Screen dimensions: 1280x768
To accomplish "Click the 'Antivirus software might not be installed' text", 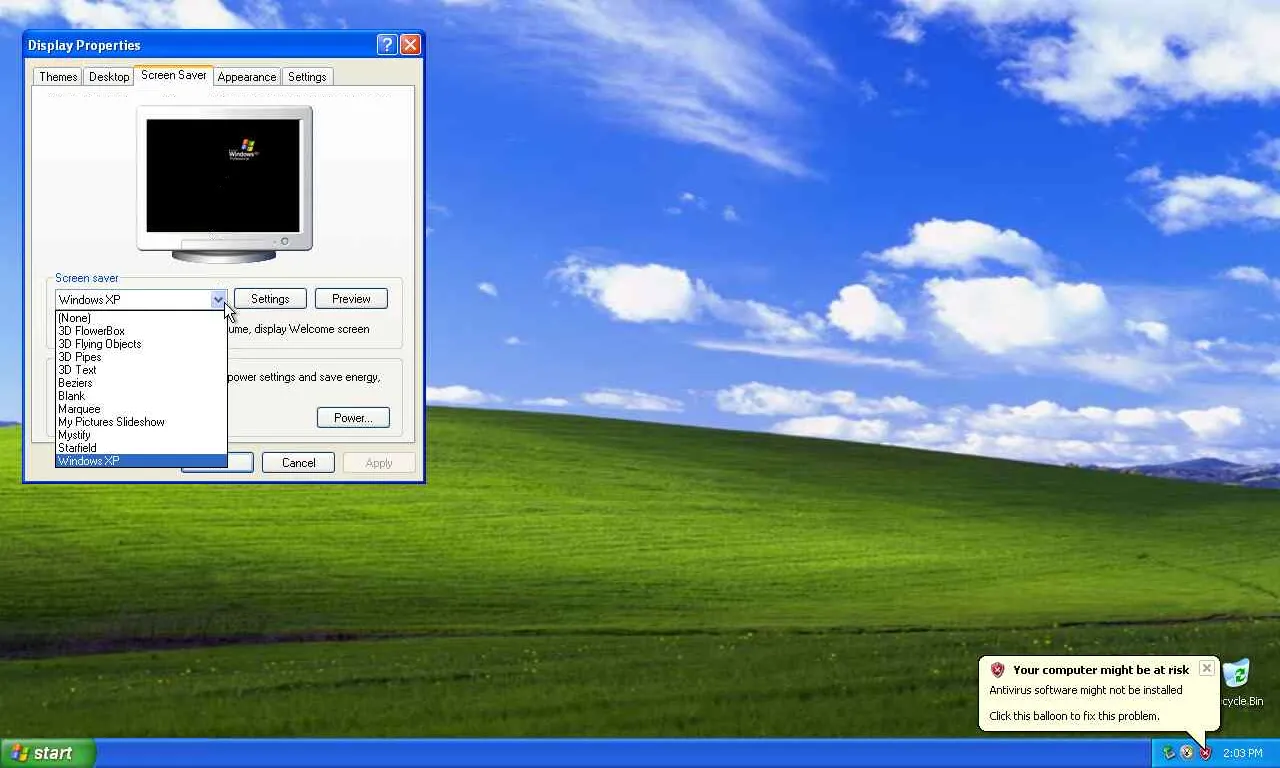I will 1086,690.
